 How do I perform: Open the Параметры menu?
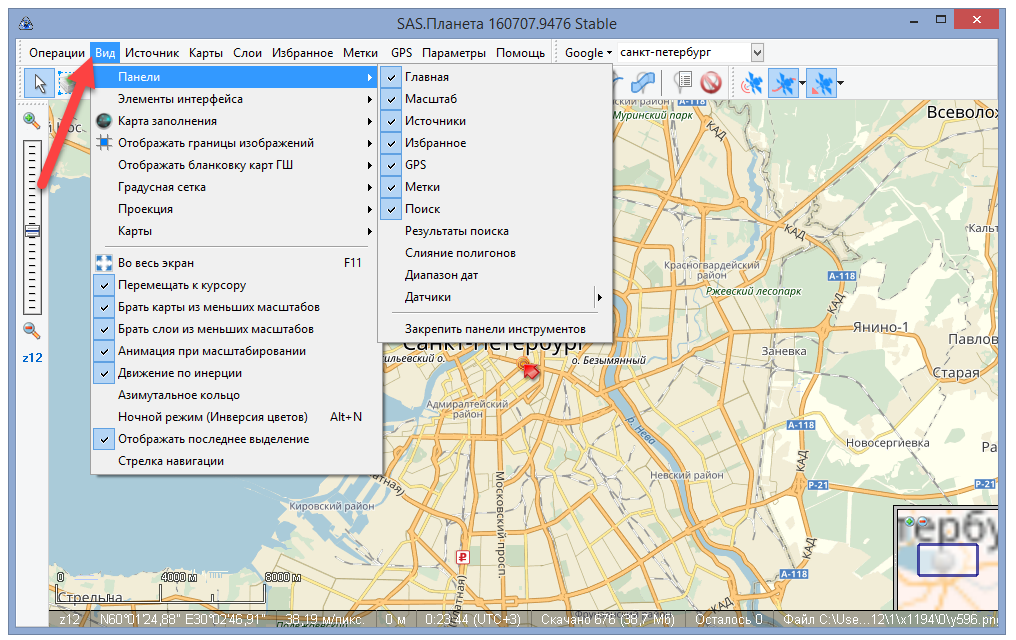tap(453, 53)
